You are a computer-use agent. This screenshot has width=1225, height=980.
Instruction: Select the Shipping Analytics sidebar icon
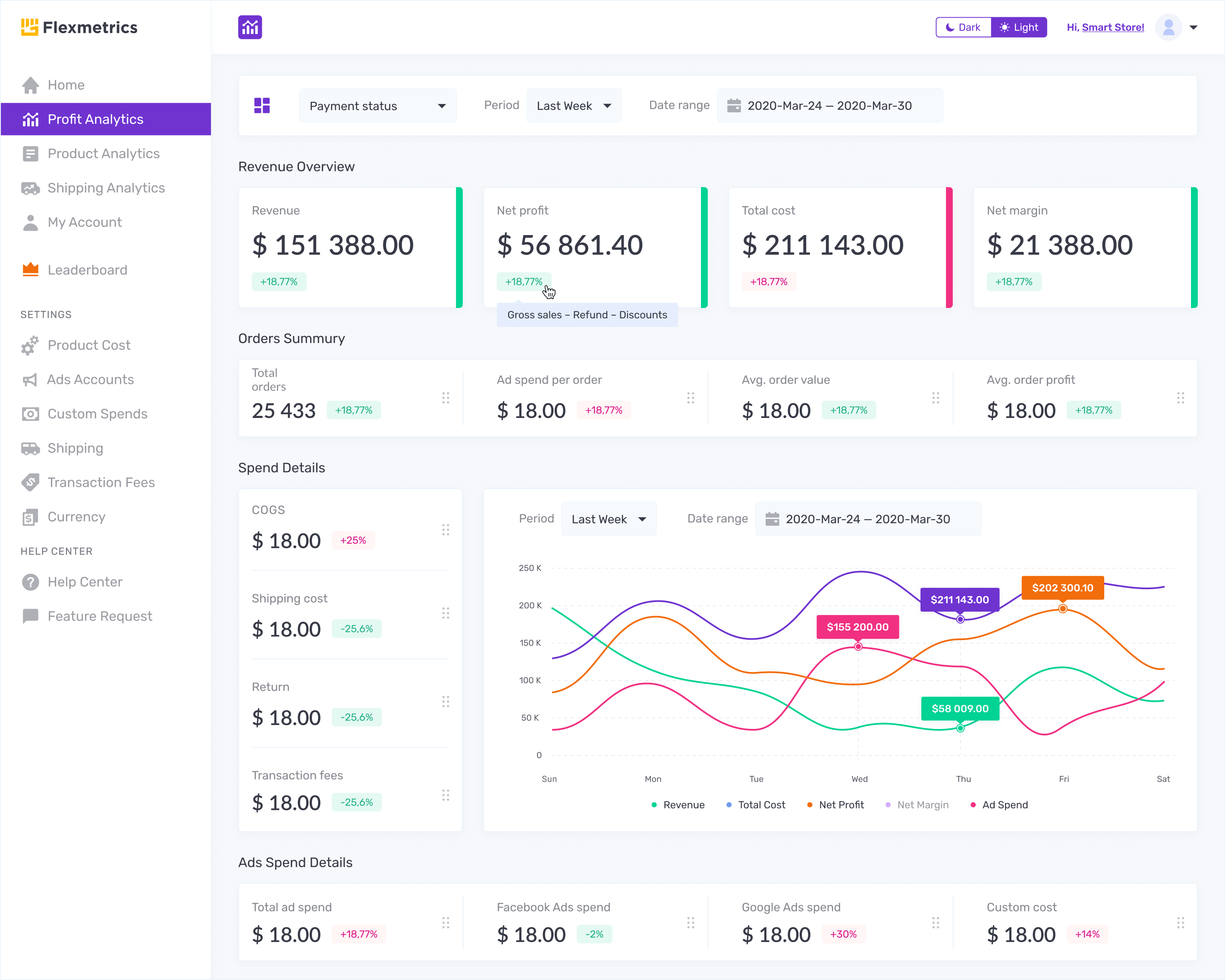pyautogui.click(x=30, y=188)
